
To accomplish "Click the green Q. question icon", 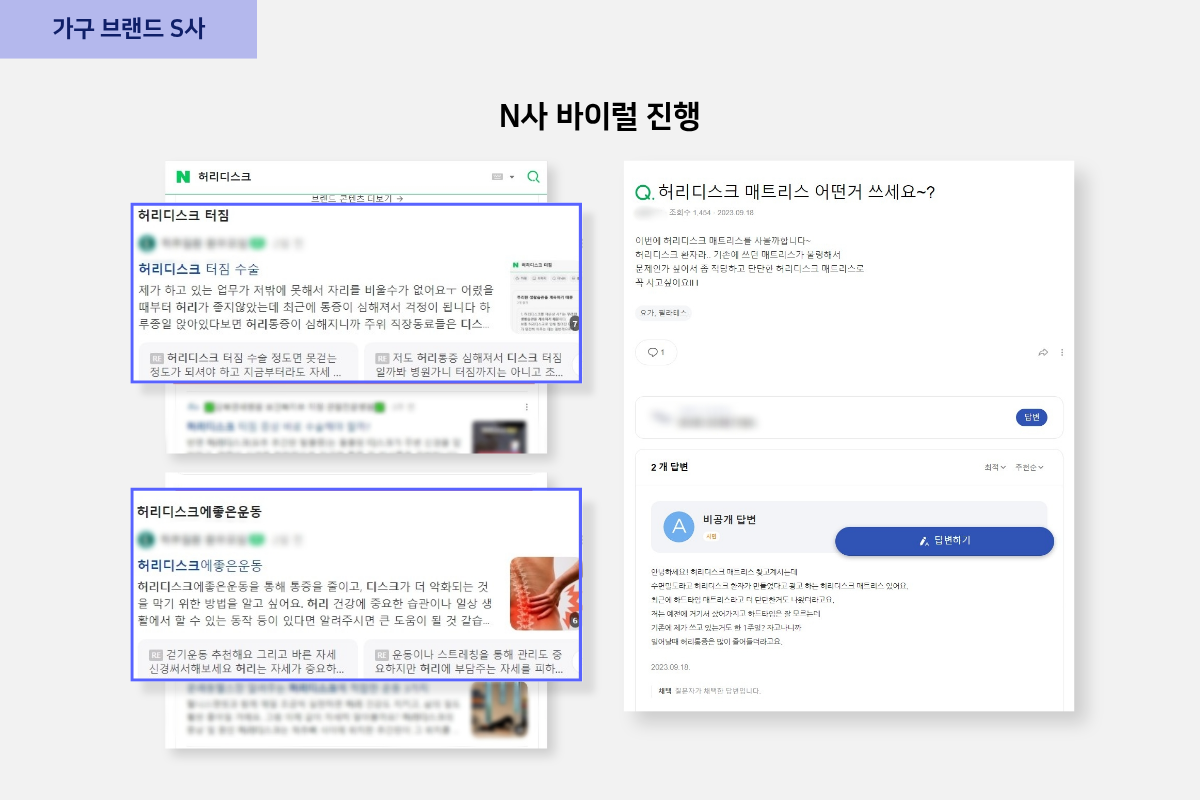I will tap(645, 192).
